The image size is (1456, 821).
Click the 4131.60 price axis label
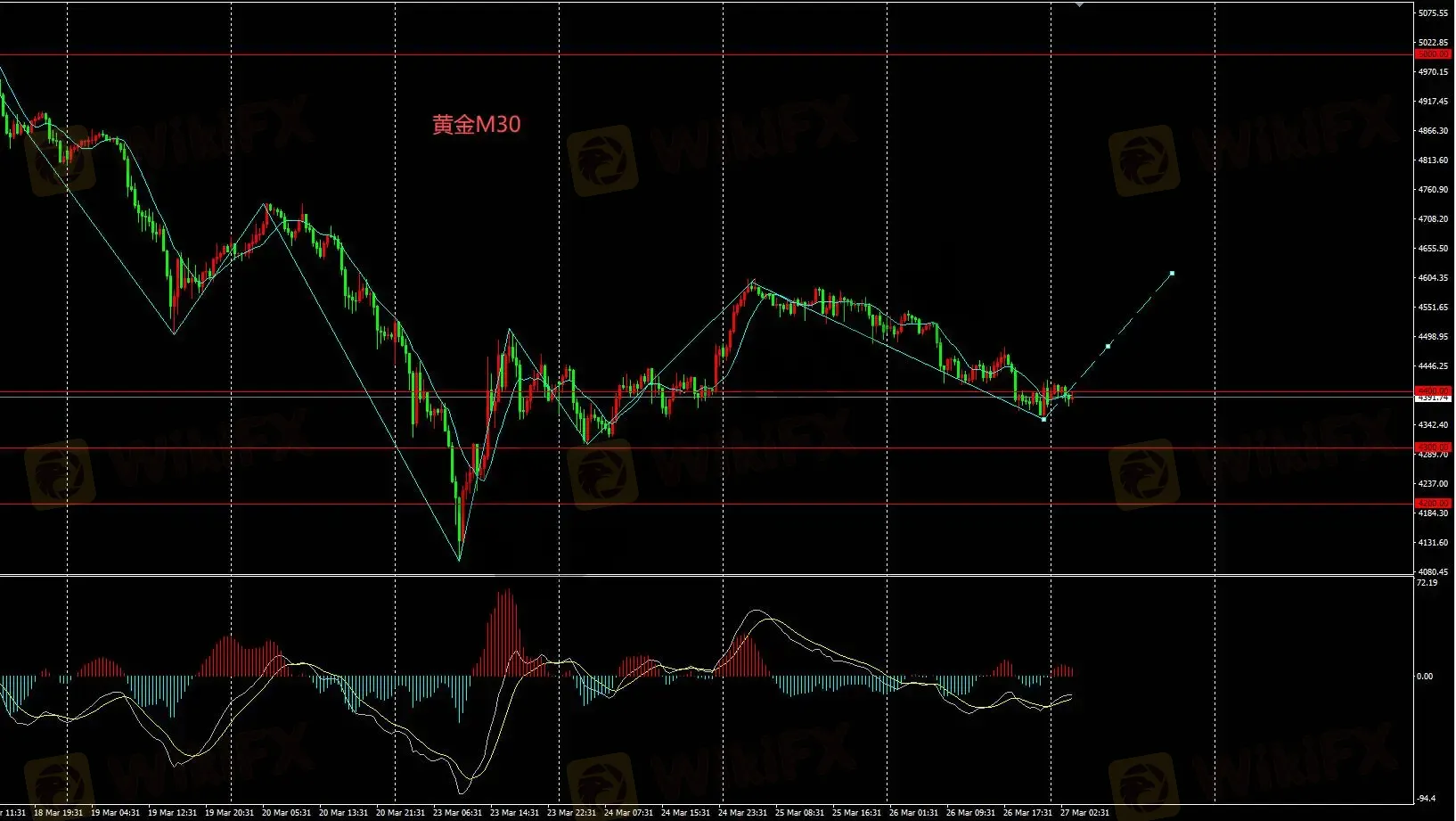point(1433,543)
